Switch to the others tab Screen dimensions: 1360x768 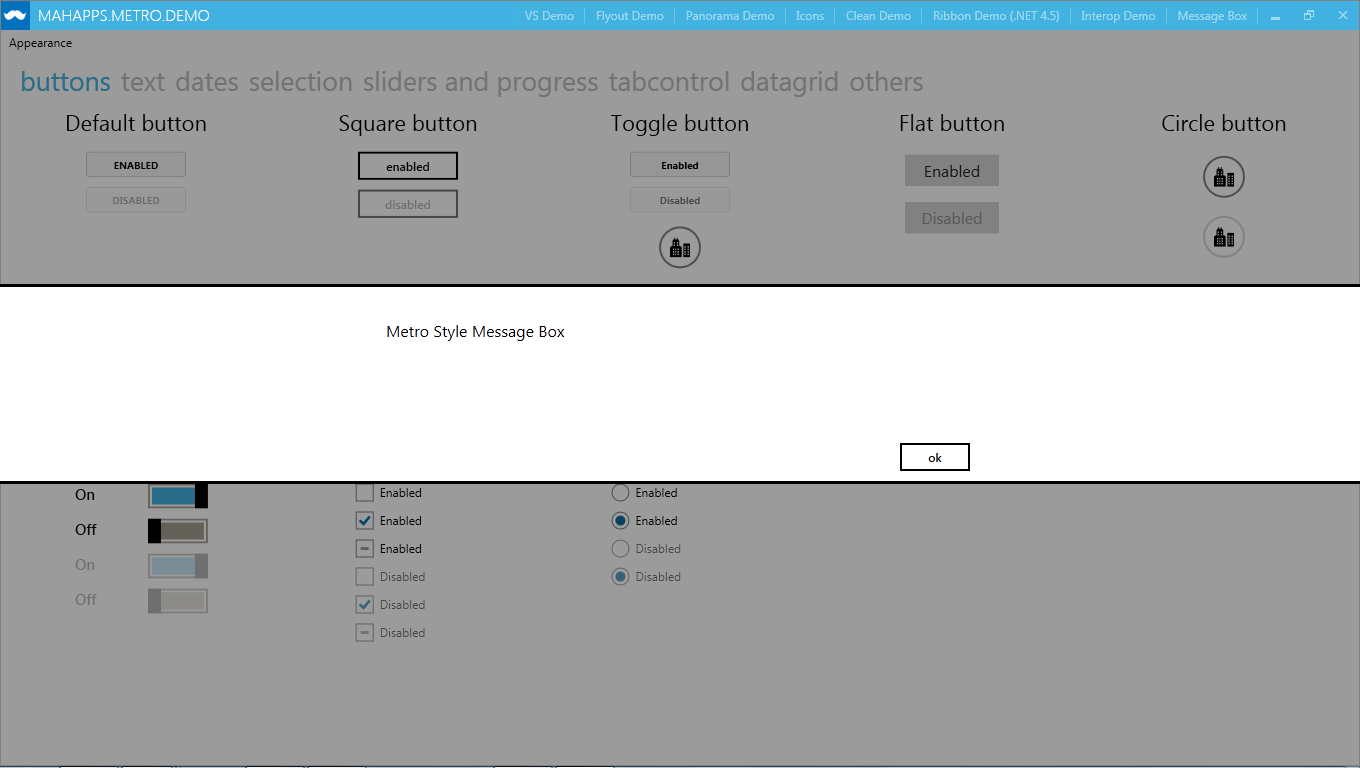[x=886, y=82]
